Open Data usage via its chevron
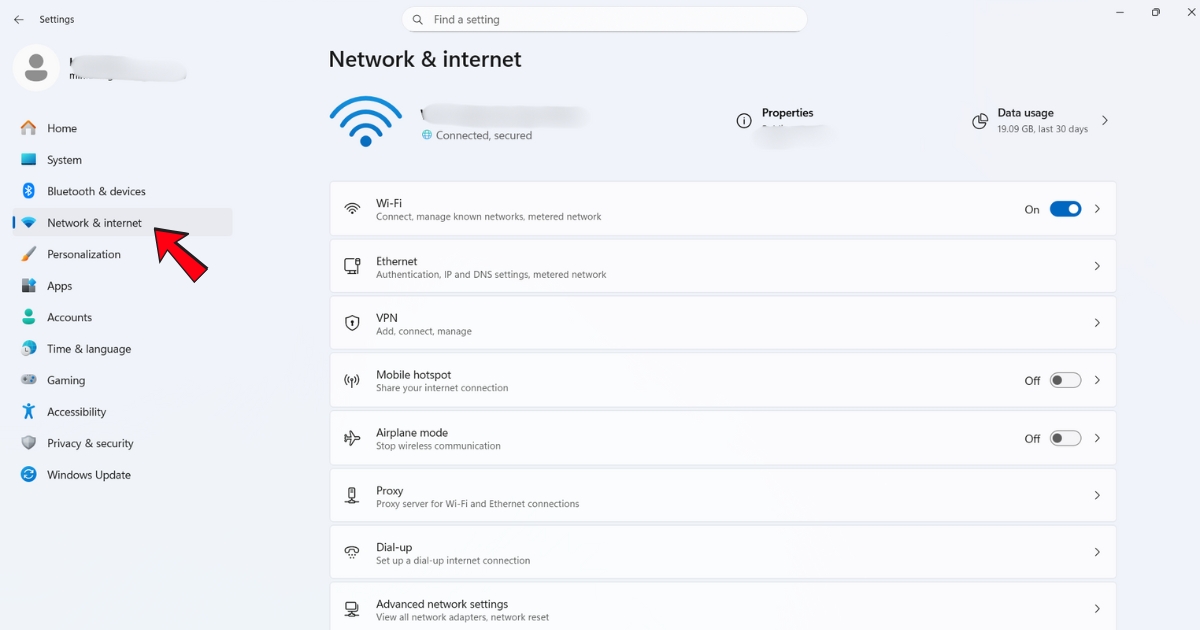The height and width of the screenshot is (630, 1200). (x=1105, y=120)
